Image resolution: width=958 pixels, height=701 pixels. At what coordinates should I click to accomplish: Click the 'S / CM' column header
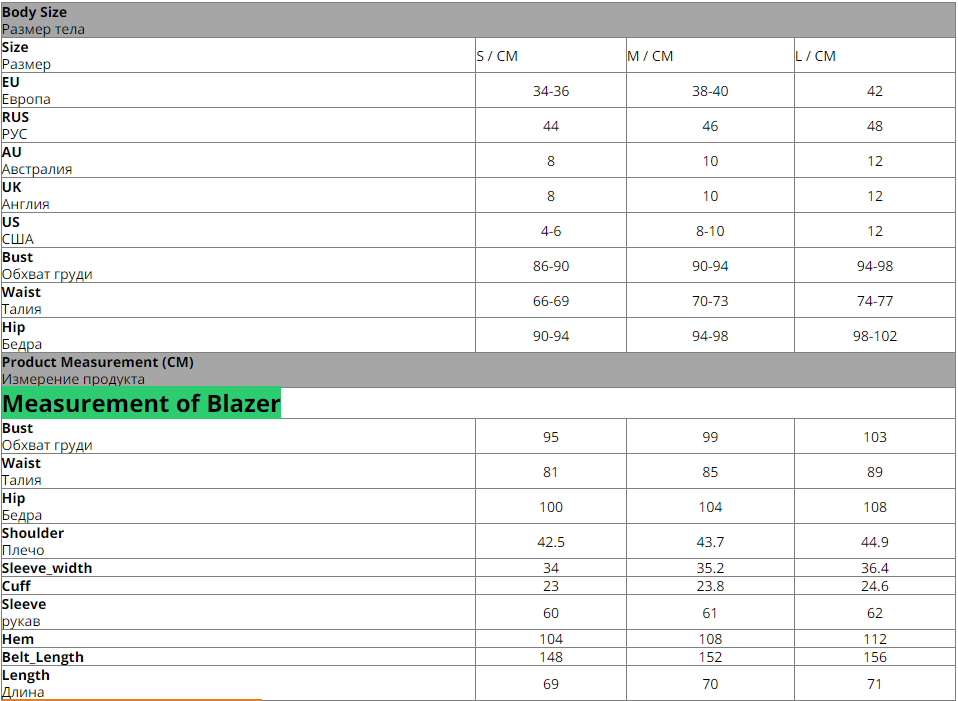click(551, 56)
